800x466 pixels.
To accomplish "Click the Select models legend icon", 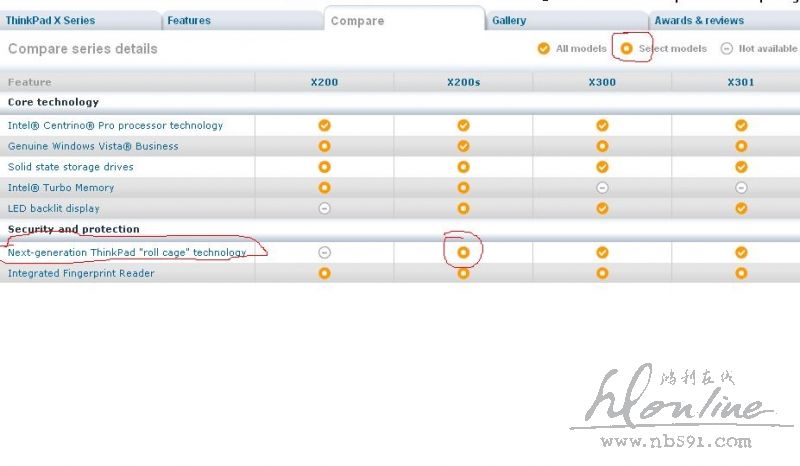I will coord(627,48).
